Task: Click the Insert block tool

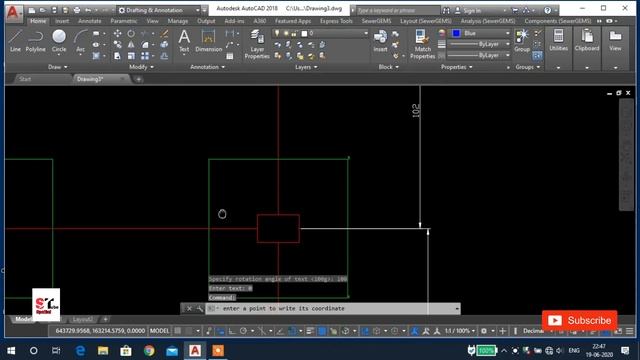Action: [x=380, y=41]
